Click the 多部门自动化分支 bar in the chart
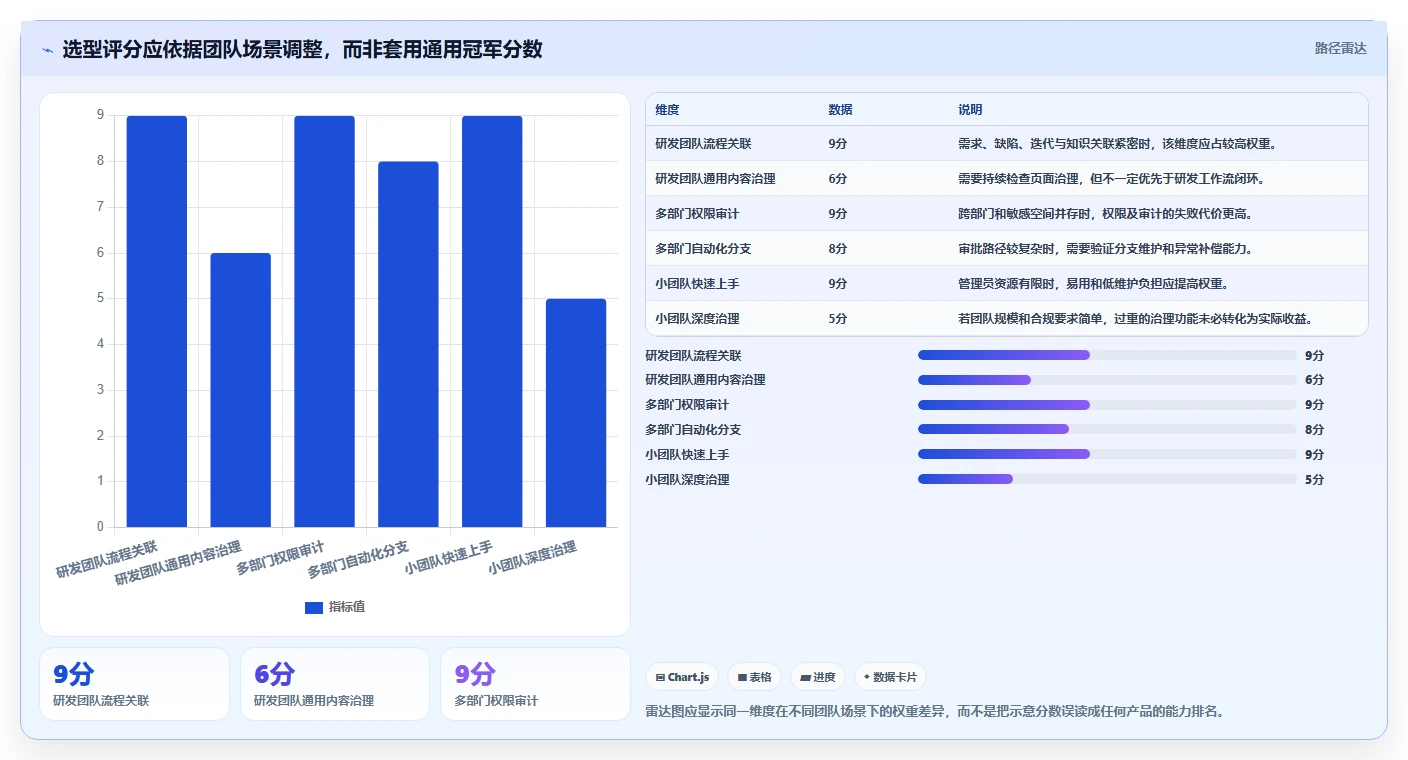The width and height of the screenshot is (1408, 760). tap(408, 344)
